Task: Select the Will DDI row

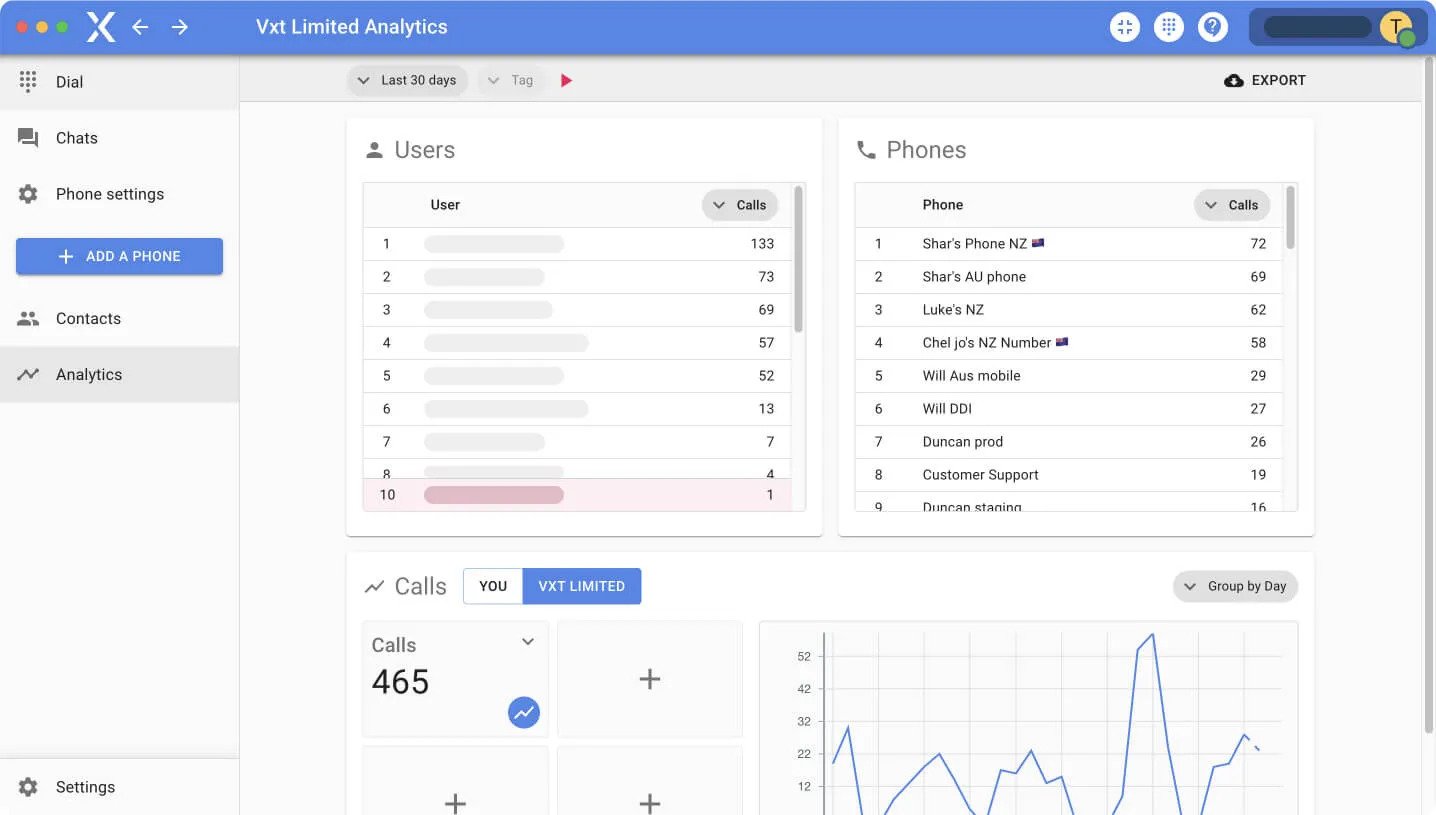Action: click(1068, 409)
